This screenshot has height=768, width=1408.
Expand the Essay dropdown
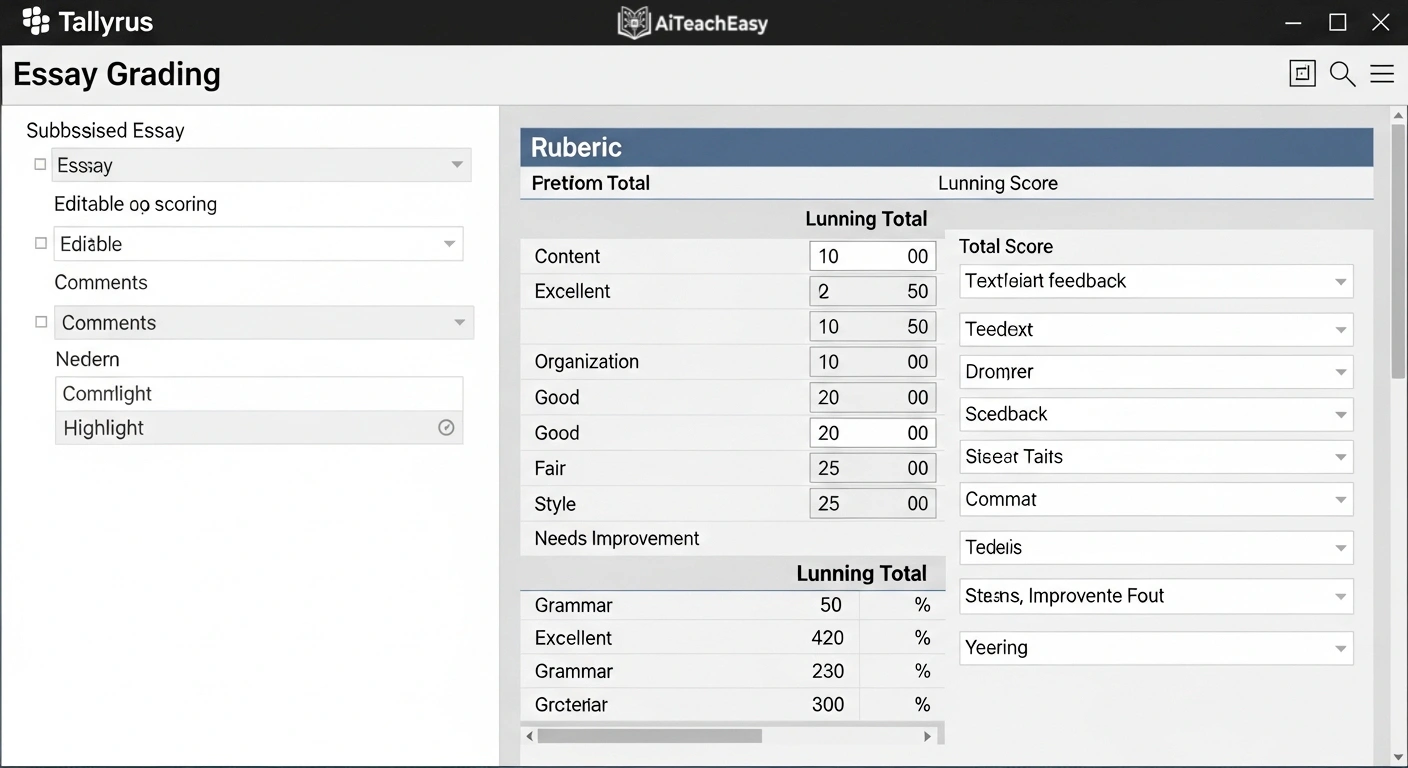pos(457,164)
